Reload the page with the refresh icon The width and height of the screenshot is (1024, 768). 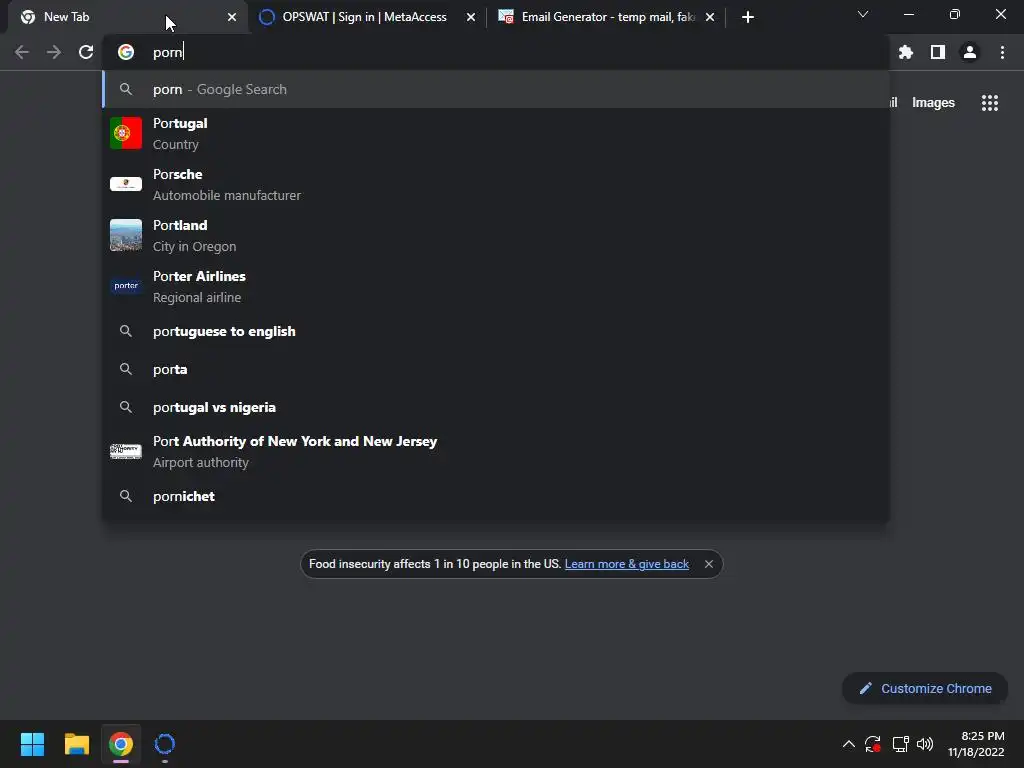tap(86, 52)
